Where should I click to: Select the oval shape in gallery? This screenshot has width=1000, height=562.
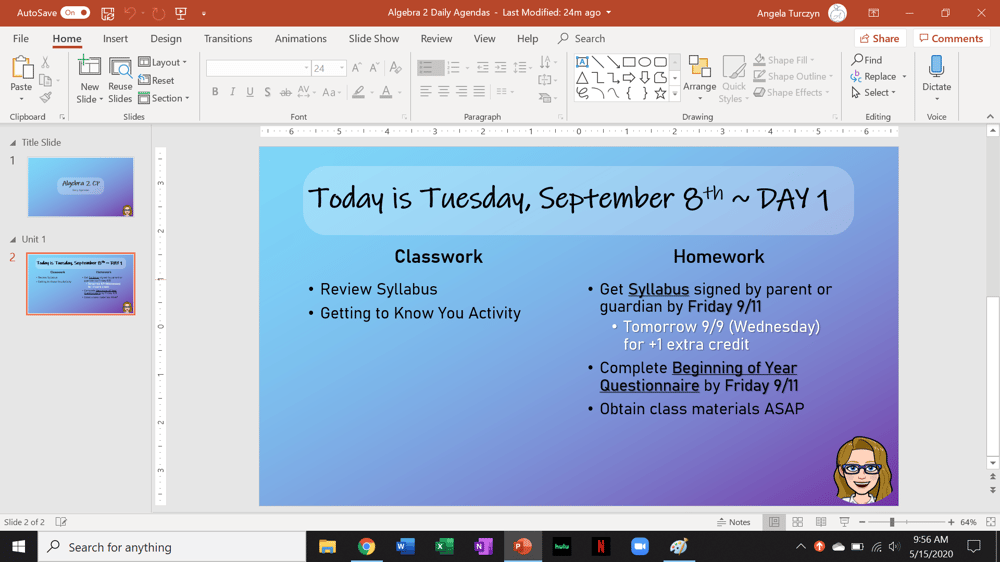click(x=645, y=62)
